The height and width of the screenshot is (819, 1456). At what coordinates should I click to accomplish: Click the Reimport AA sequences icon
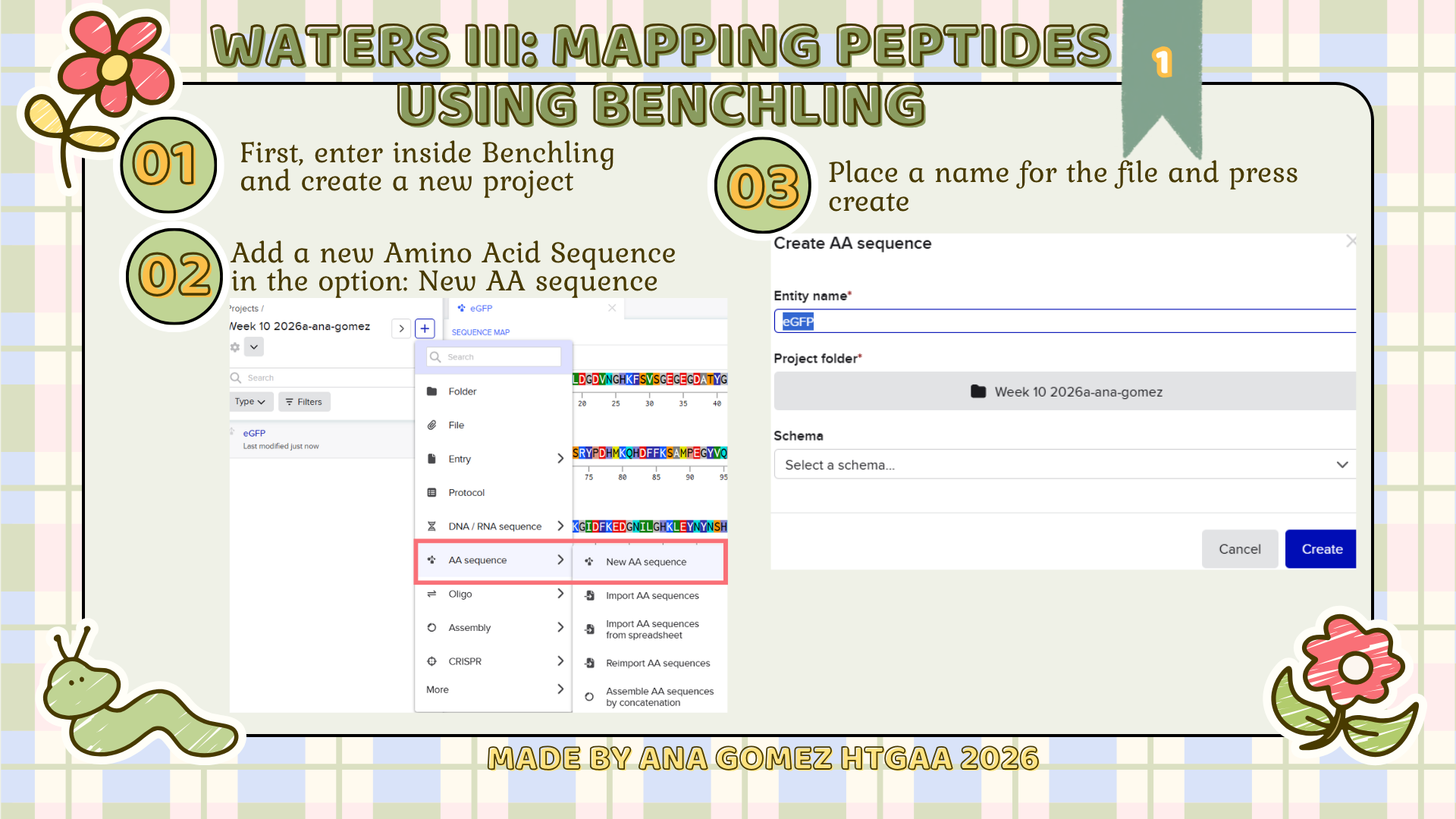click(589, 664)
